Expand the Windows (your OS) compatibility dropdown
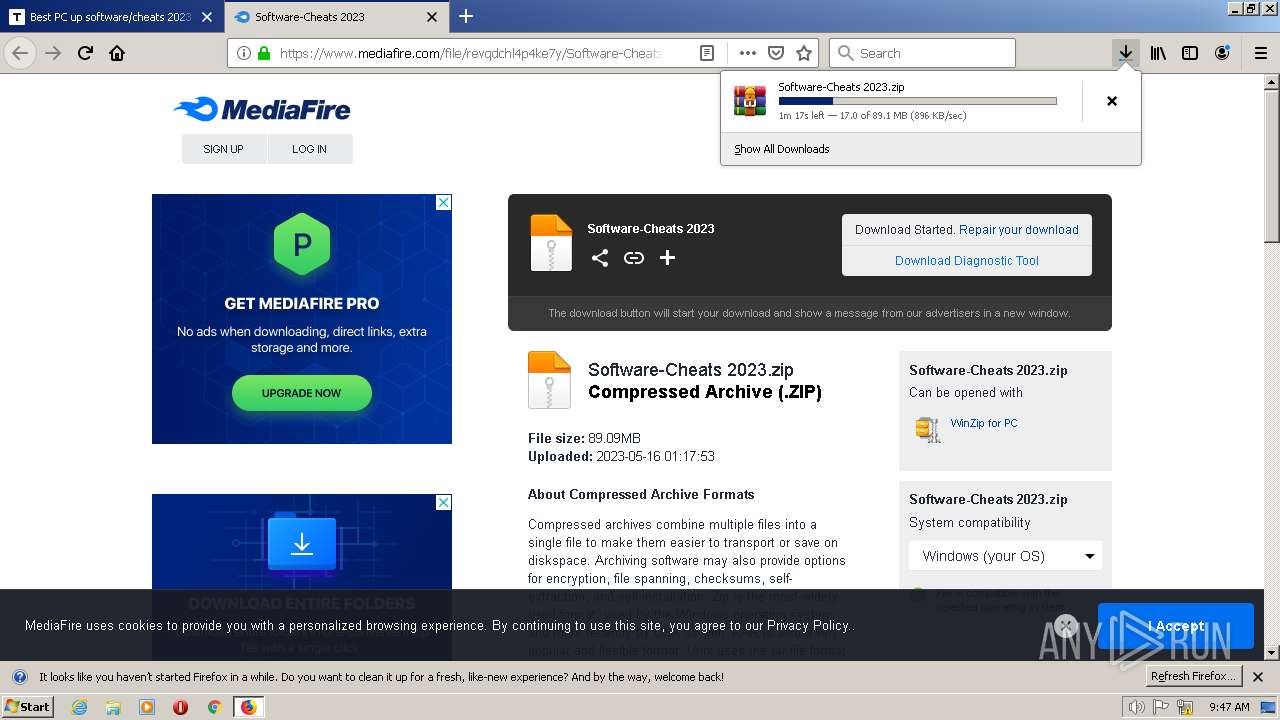Image resolution: width=1280 pixels, height=720 pixels. (x=1005, y=556)
